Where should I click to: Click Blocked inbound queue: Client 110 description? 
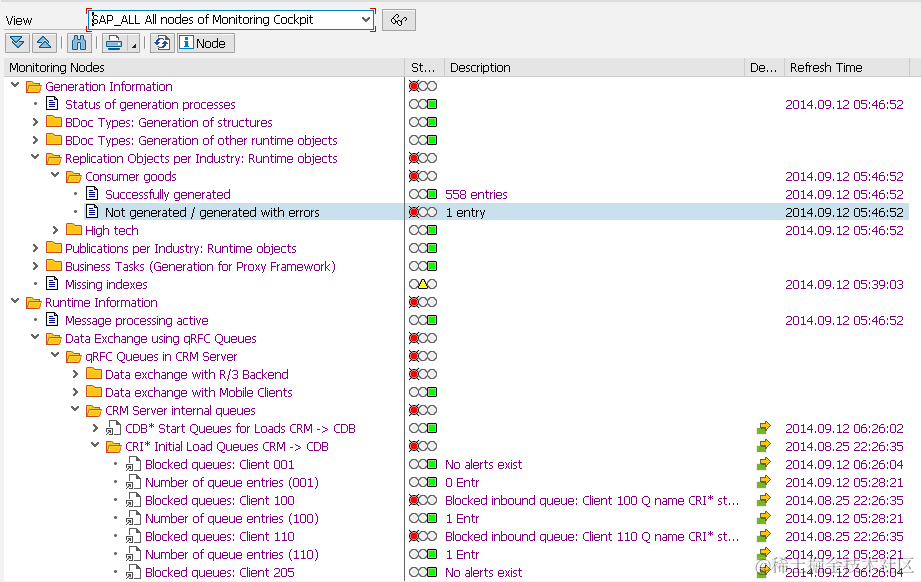click(592, 536)
